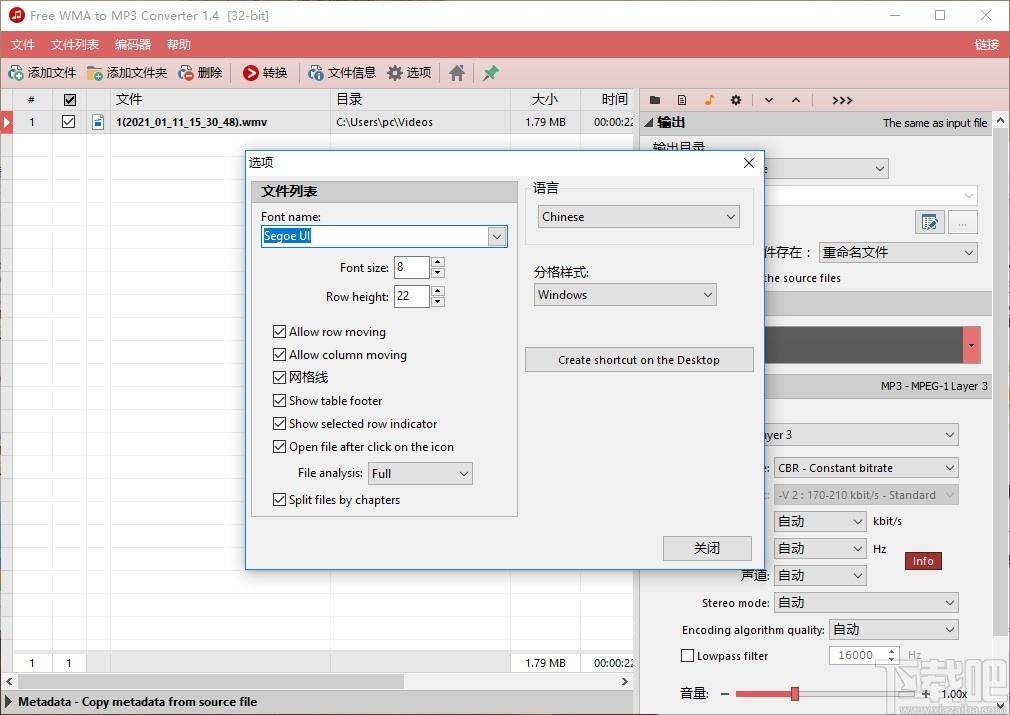Open the Chinese language dropdown
The height and width of the screenshot is (715, 1010).
pyautogui.click(x=639, y=217)
